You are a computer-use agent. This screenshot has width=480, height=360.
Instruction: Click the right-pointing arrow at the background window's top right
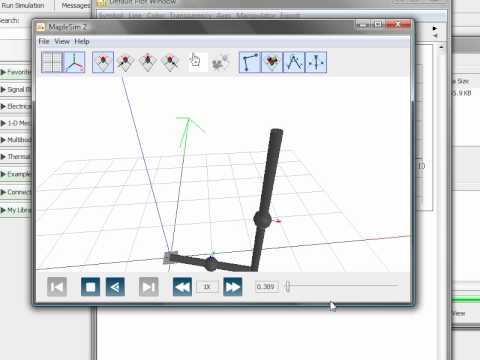coord(435,28)
